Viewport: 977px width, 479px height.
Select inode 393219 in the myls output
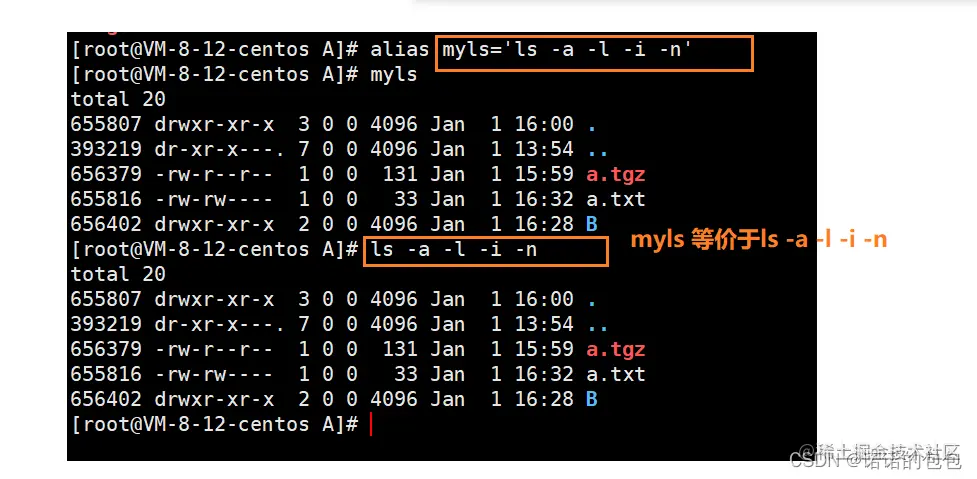pyautogui.click(x=106, y=149)
